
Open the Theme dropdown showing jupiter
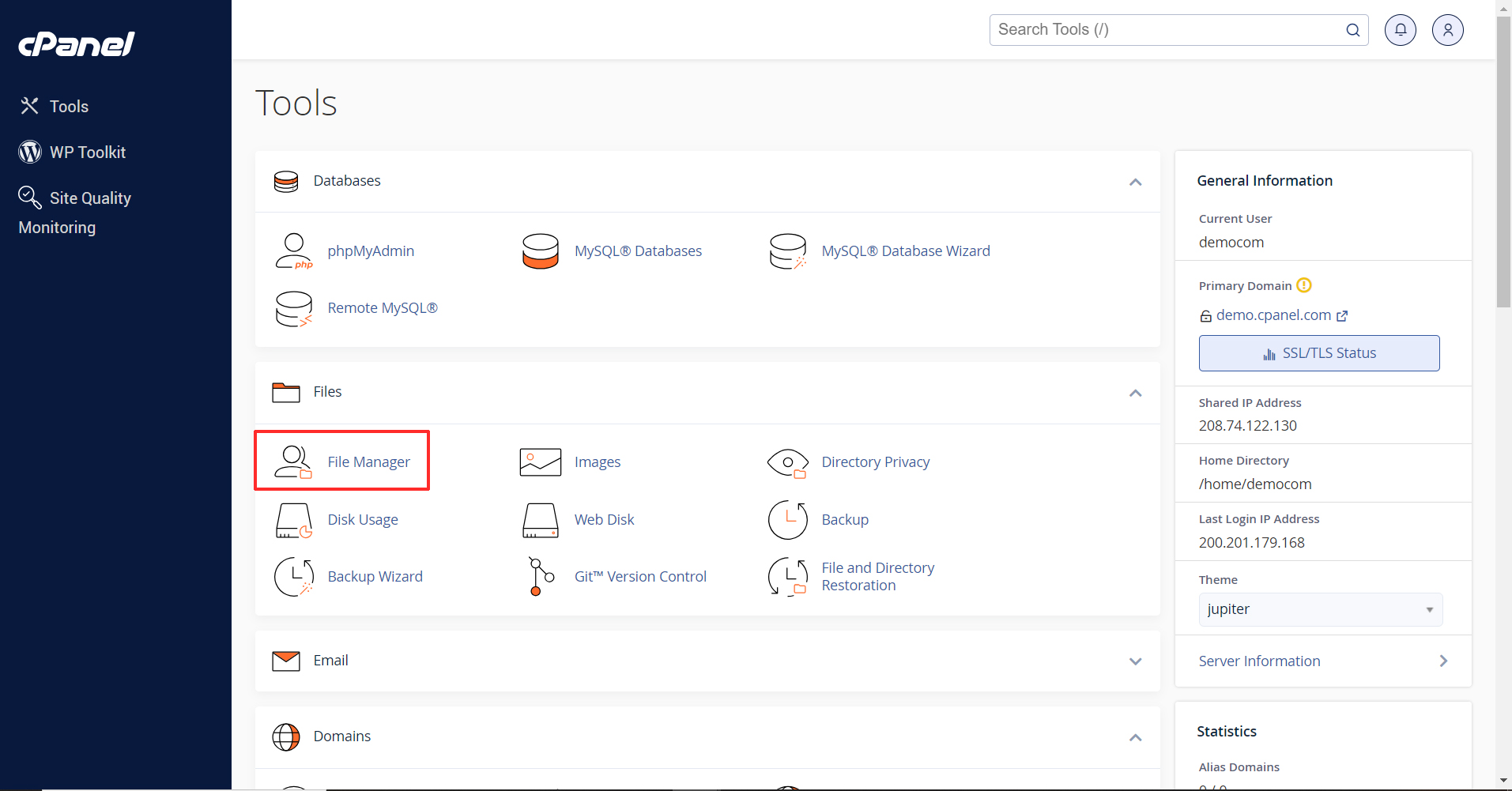pos(1320,609)
